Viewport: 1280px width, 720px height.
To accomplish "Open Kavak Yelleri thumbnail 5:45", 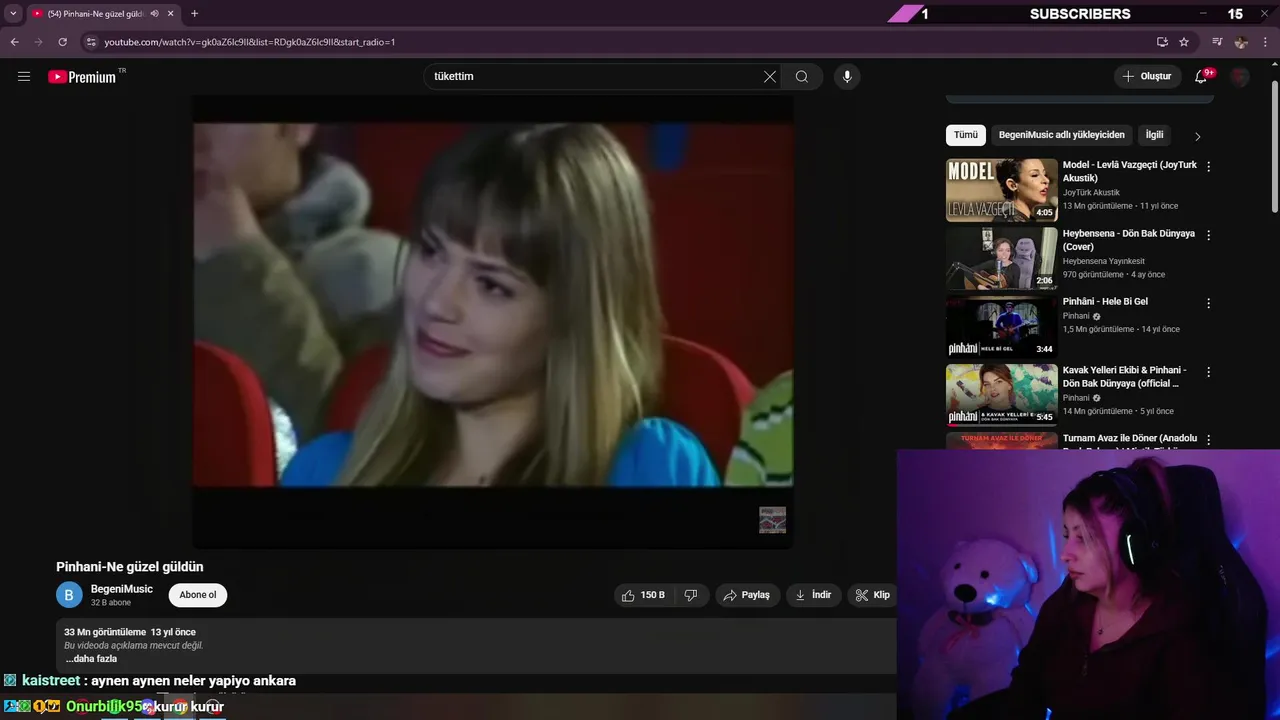I will tap(1001, 394).
